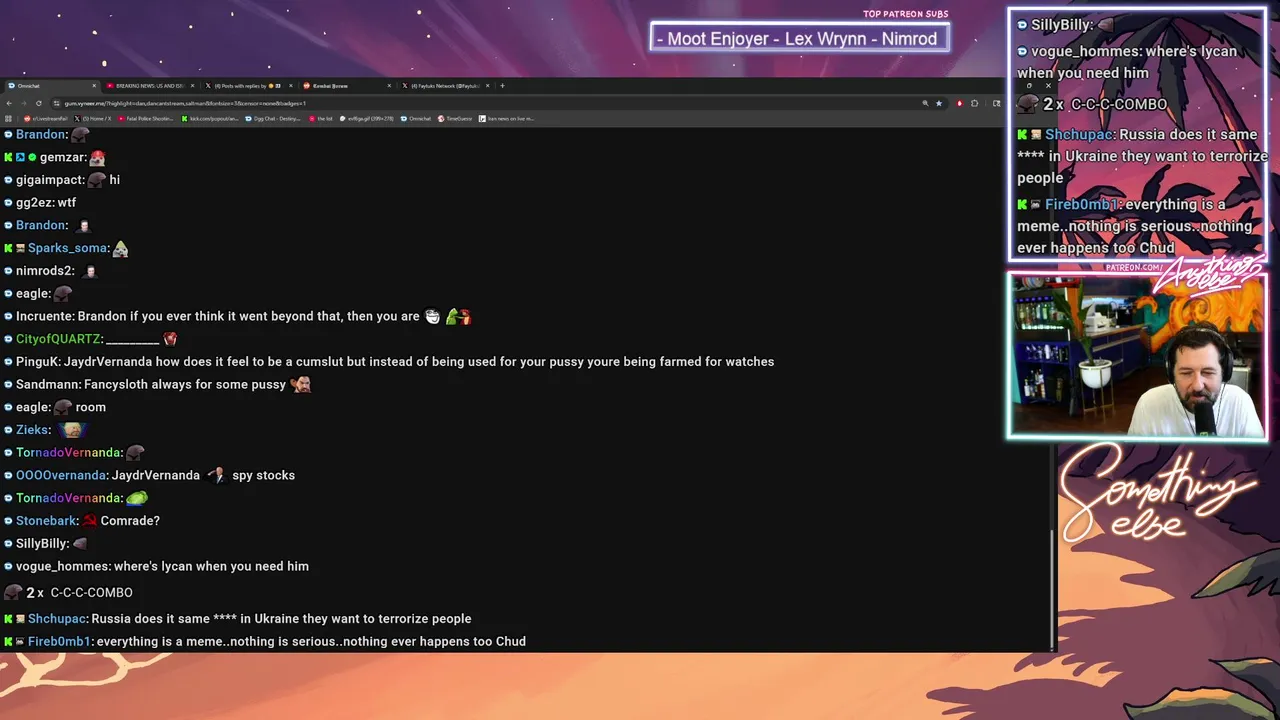Viewport: 1280px width, 720px height.
Task: Click the browser address bar URL
Action: coord(185,103)
